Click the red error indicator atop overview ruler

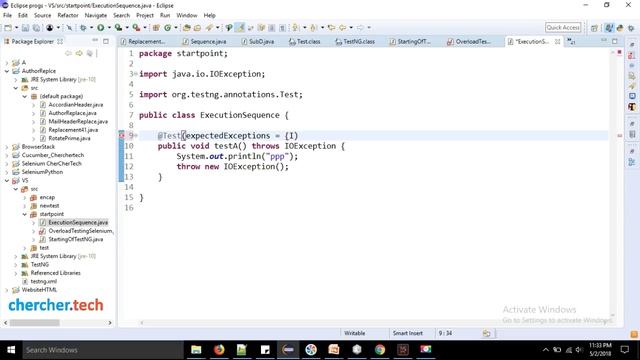coord(619,53)
